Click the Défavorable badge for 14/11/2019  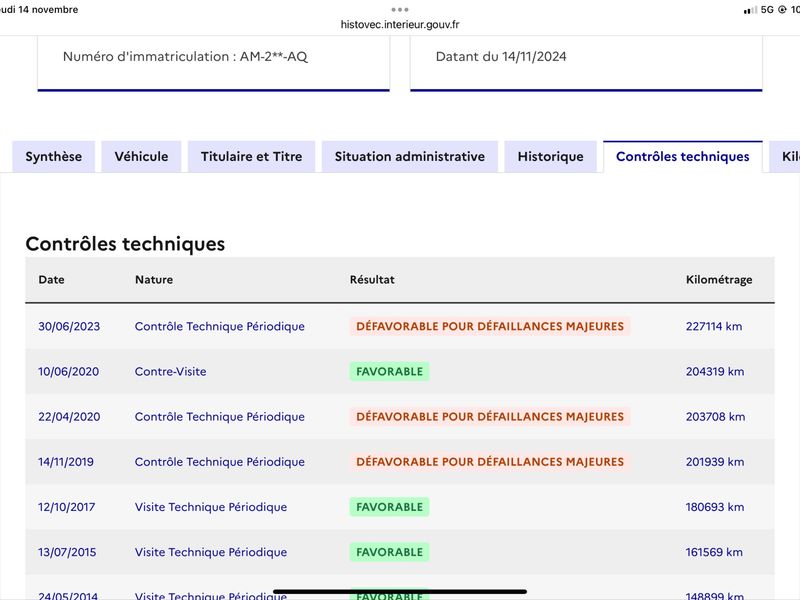pyautogui.click(x=490, y=462)
